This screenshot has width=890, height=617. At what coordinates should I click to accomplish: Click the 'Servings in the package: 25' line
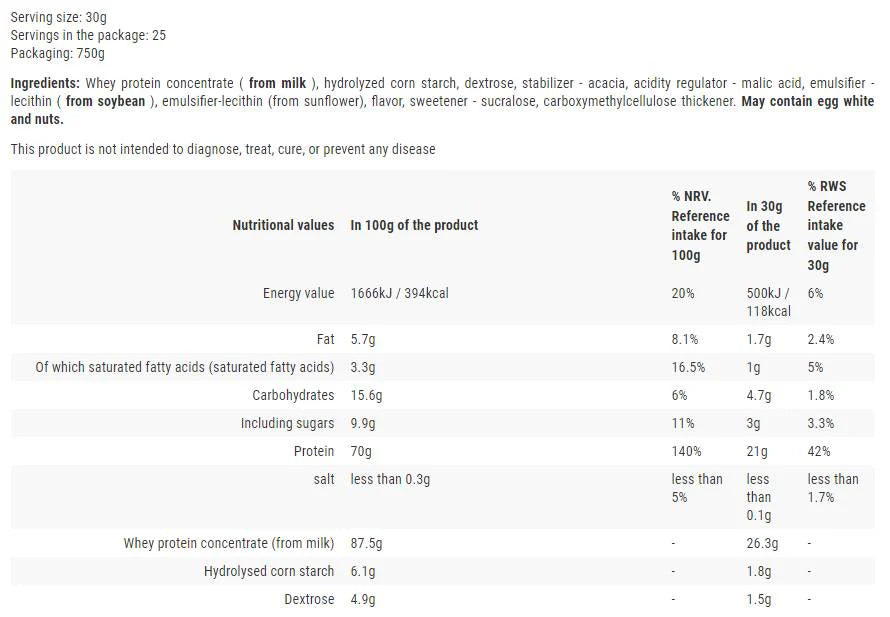88,35
